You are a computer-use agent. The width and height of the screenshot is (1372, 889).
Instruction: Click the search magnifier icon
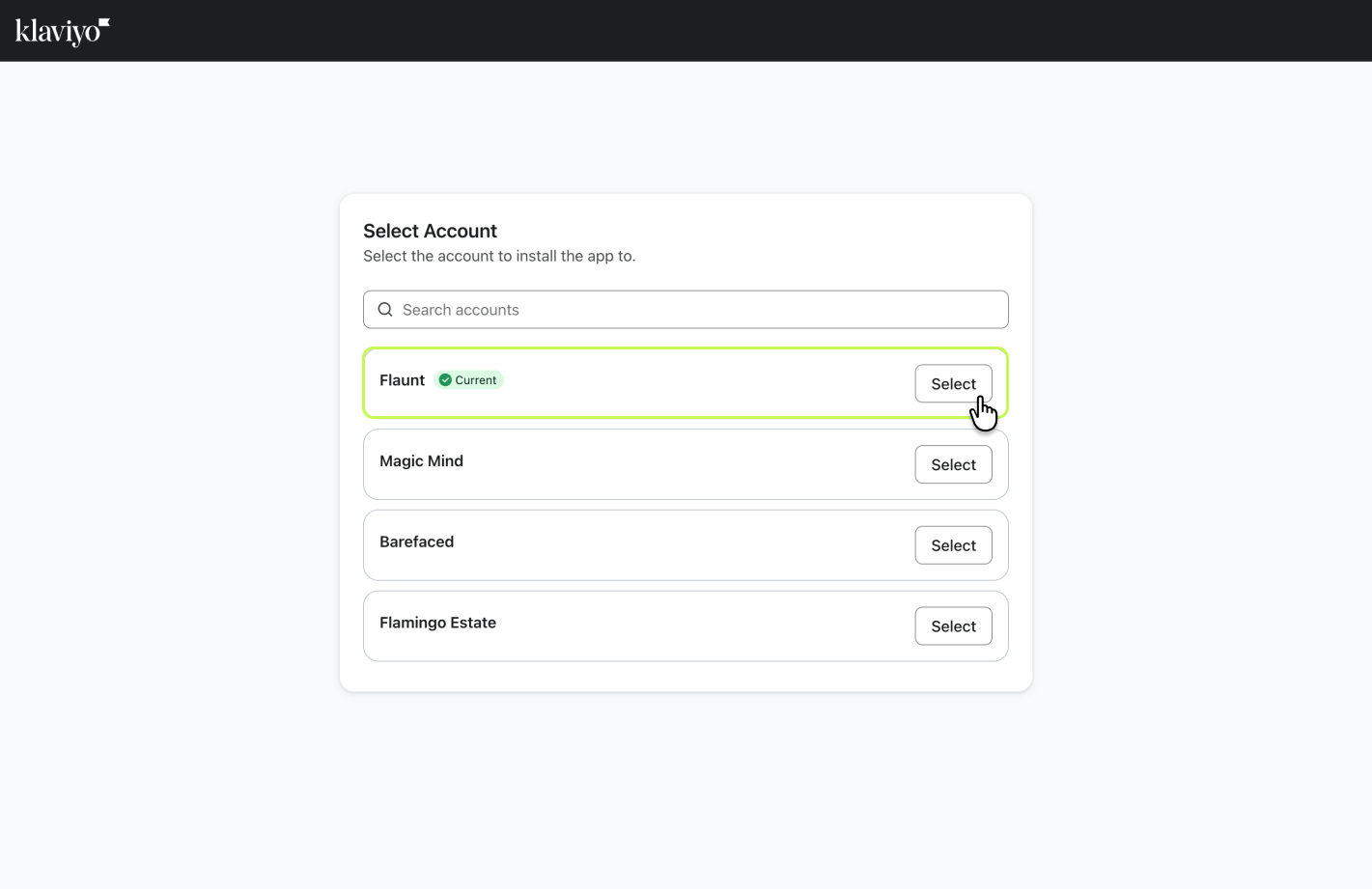(x=385, y=310)
